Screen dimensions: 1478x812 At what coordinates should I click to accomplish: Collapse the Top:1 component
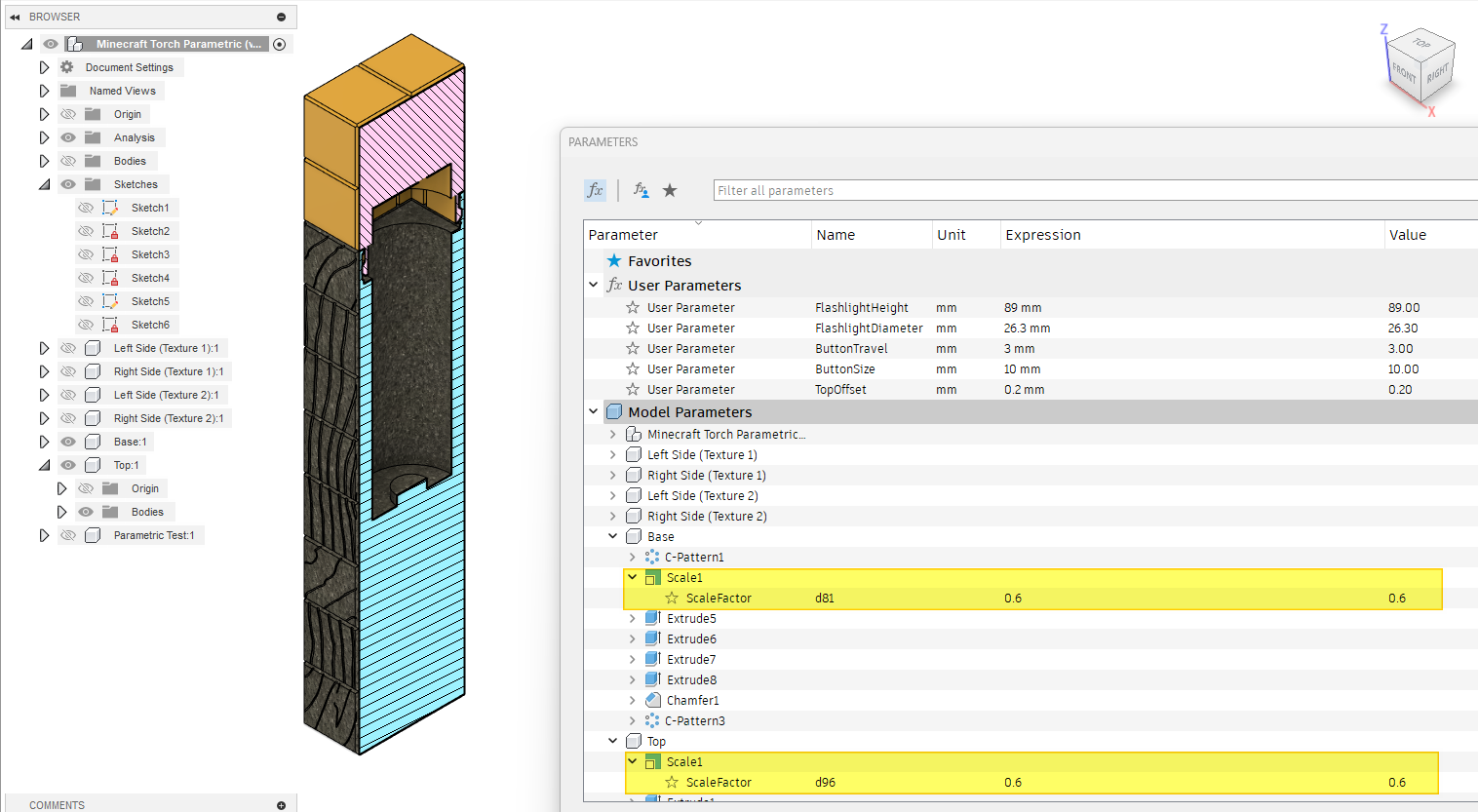point(44,465)
